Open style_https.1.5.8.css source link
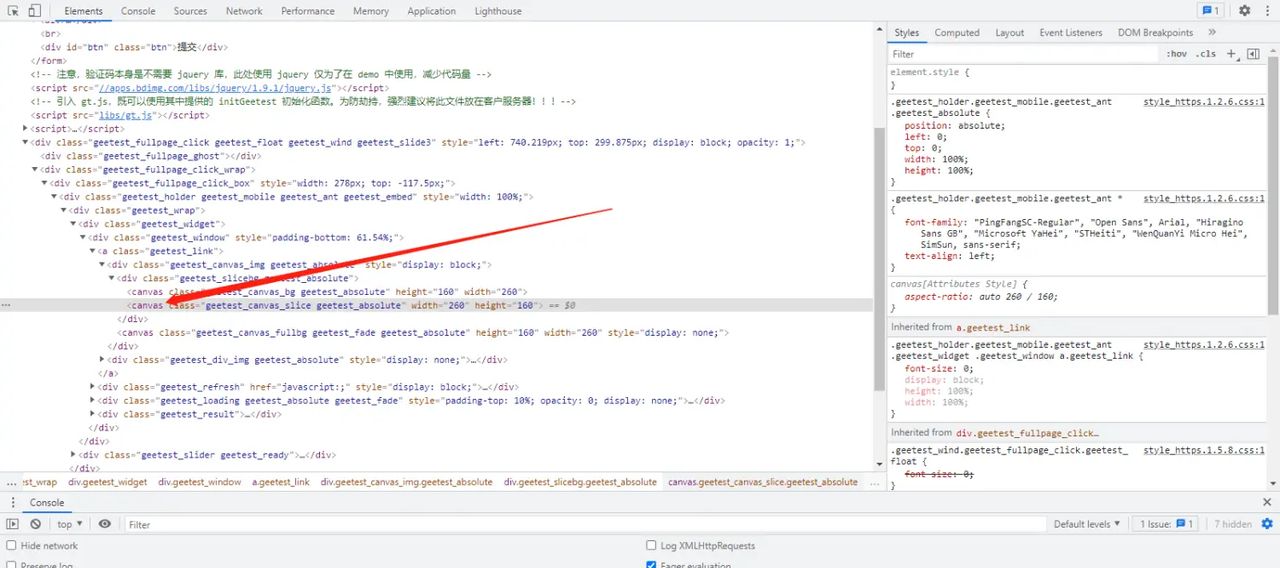 coord(1204,450)
